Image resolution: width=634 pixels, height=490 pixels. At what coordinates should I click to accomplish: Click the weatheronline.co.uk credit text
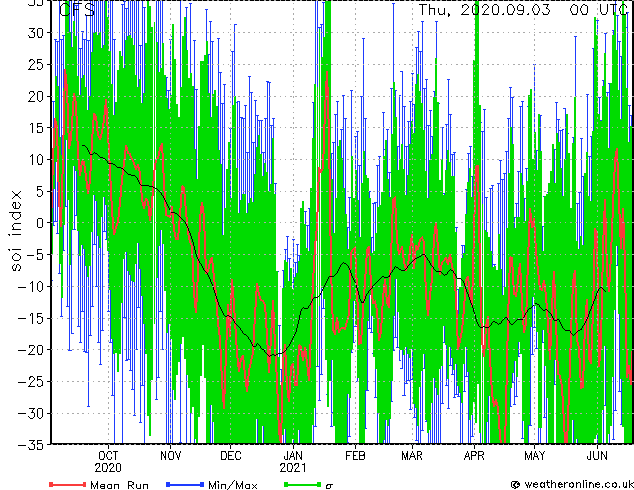[x=578, y=484]
